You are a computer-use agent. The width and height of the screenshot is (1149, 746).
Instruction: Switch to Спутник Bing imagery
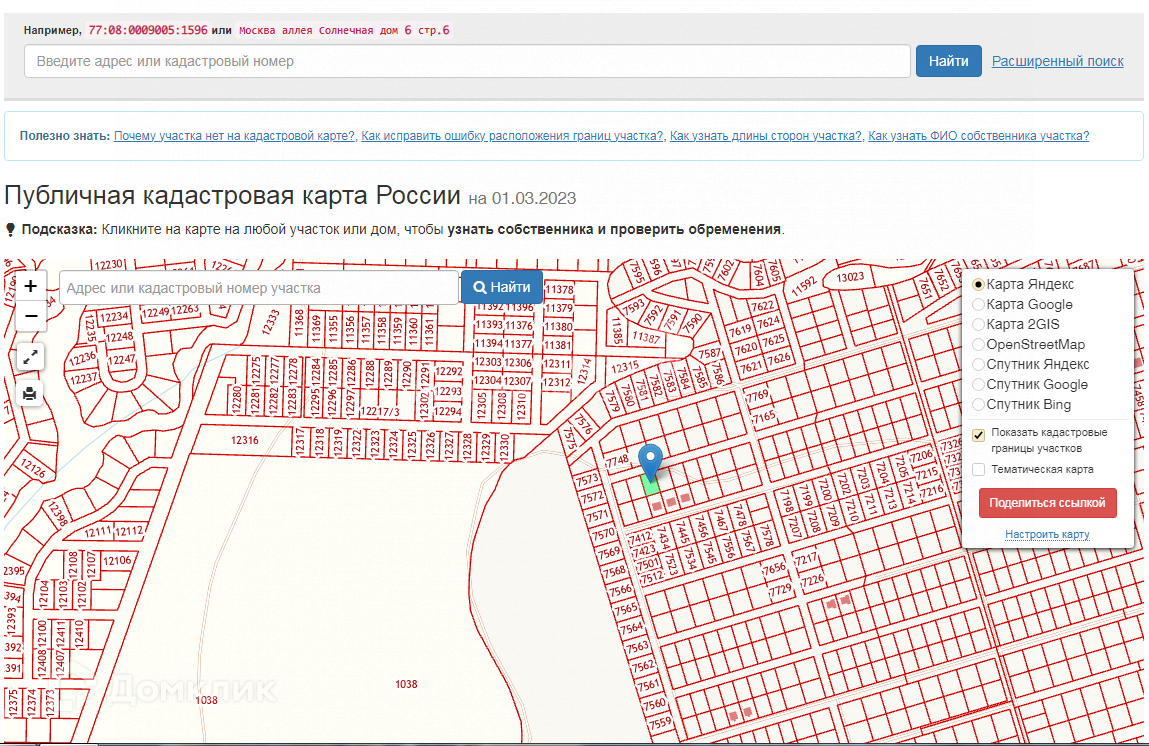click(x=979, y=405)
